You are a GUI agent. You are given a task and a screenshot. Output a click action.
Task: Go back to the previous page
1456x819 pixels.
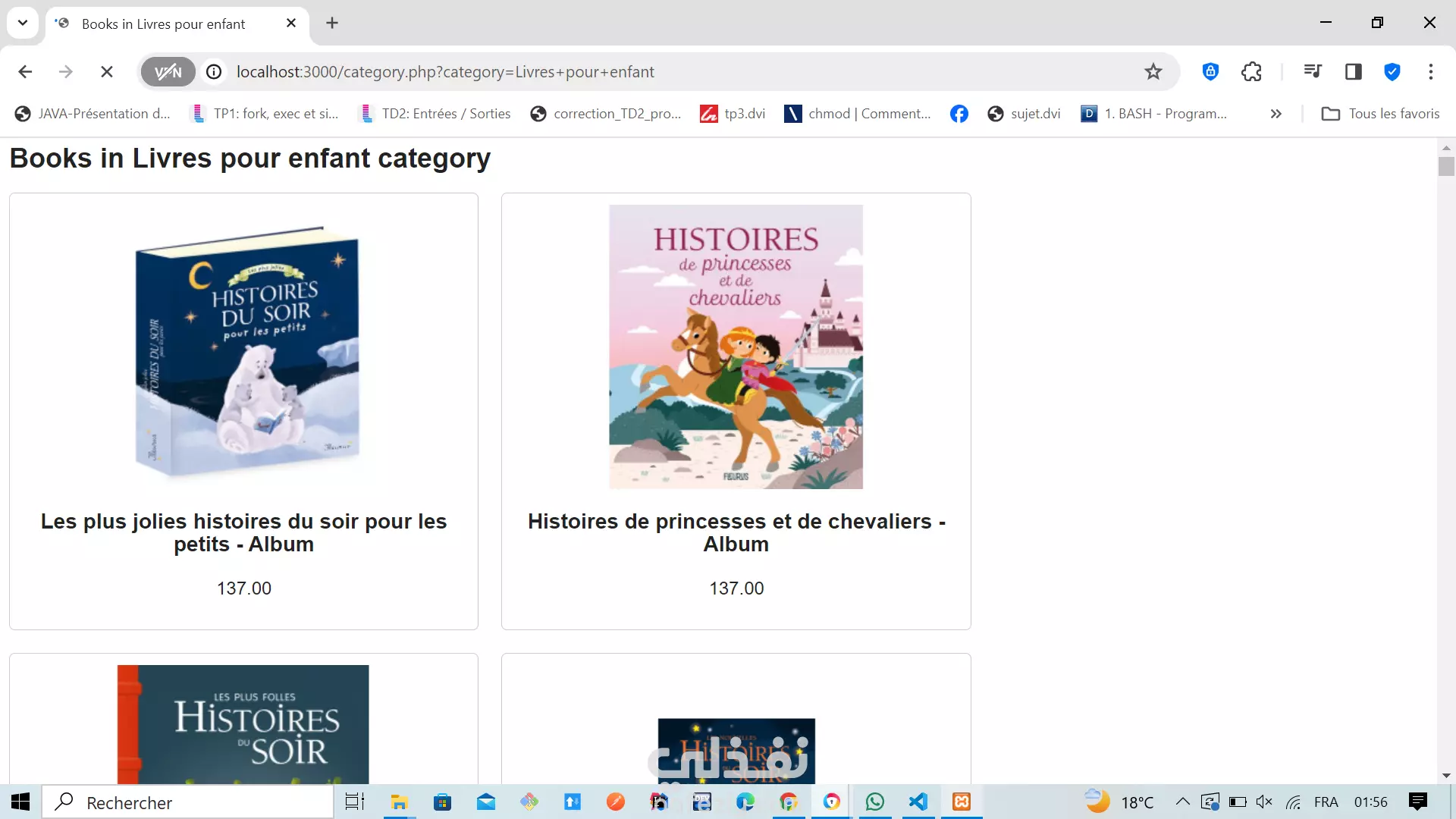(25, 72)
